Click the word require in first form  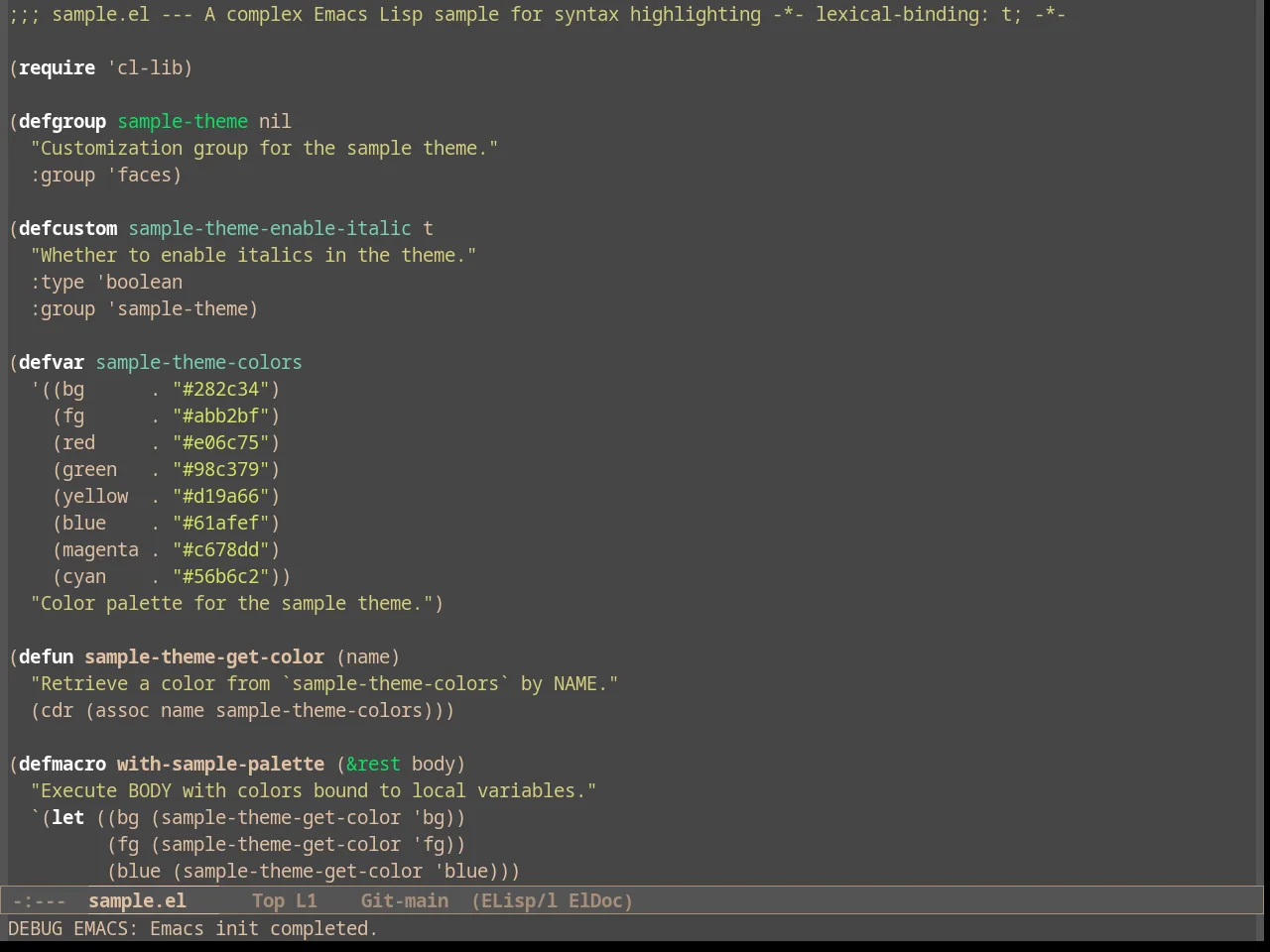[x=58, y=67]
